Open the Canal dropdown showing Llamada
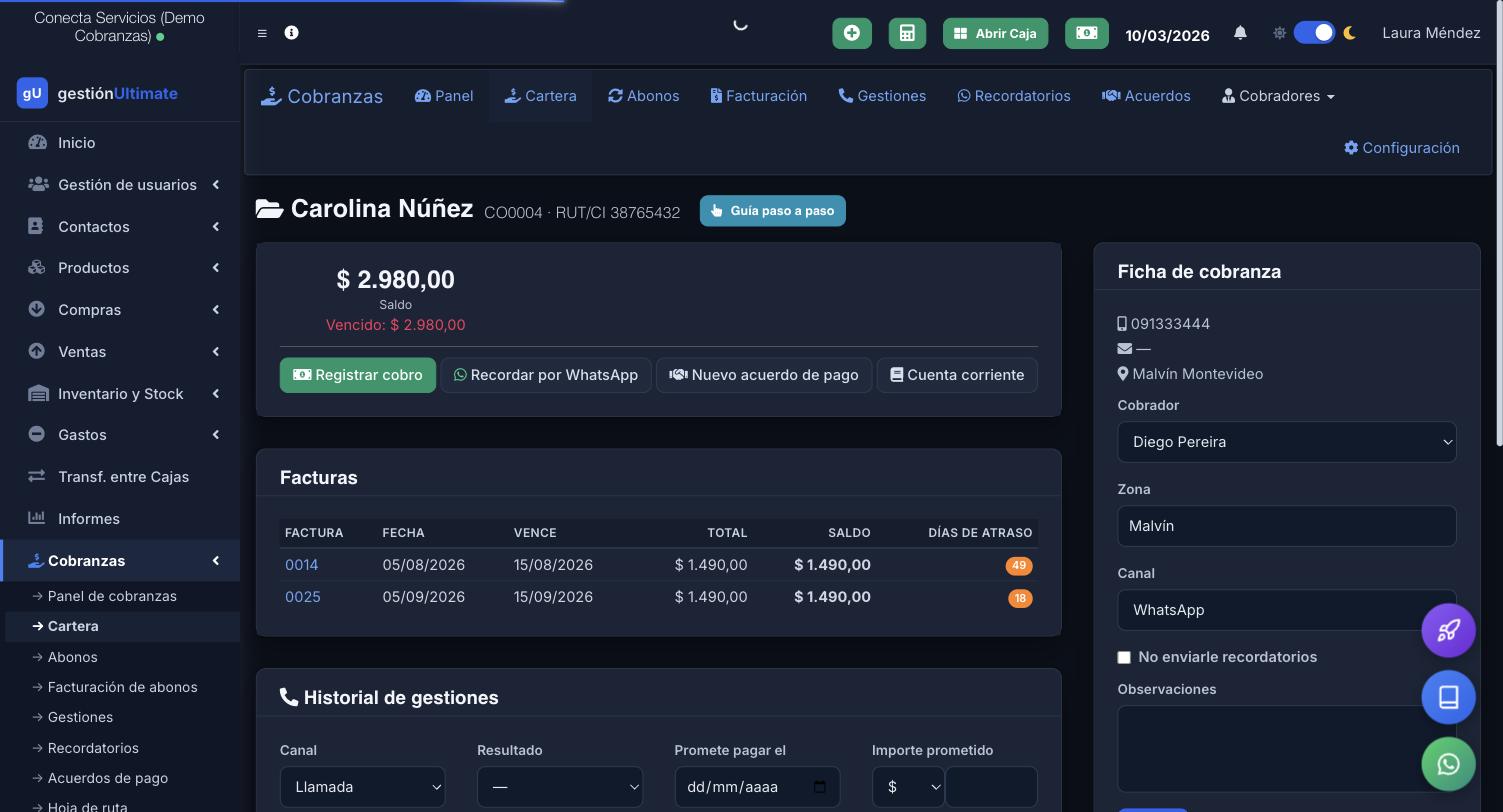The height and width of the screenshot is (812, 1503). tap(362, 787)
